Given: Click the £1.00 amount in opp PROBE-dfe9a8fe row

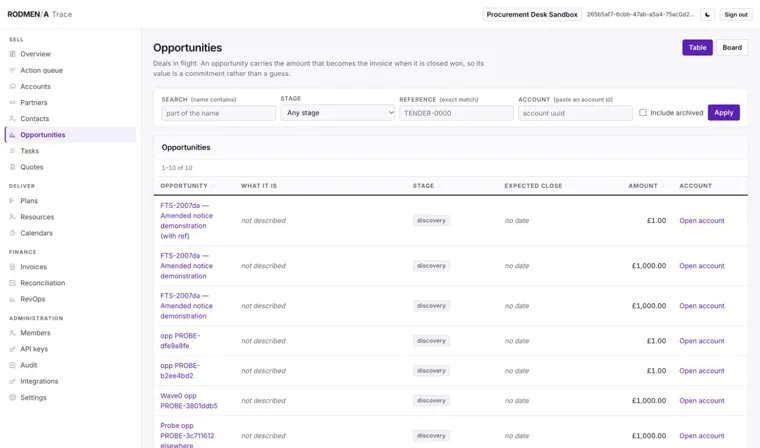Looking at the screenshot, I should (x=656, y=341).
